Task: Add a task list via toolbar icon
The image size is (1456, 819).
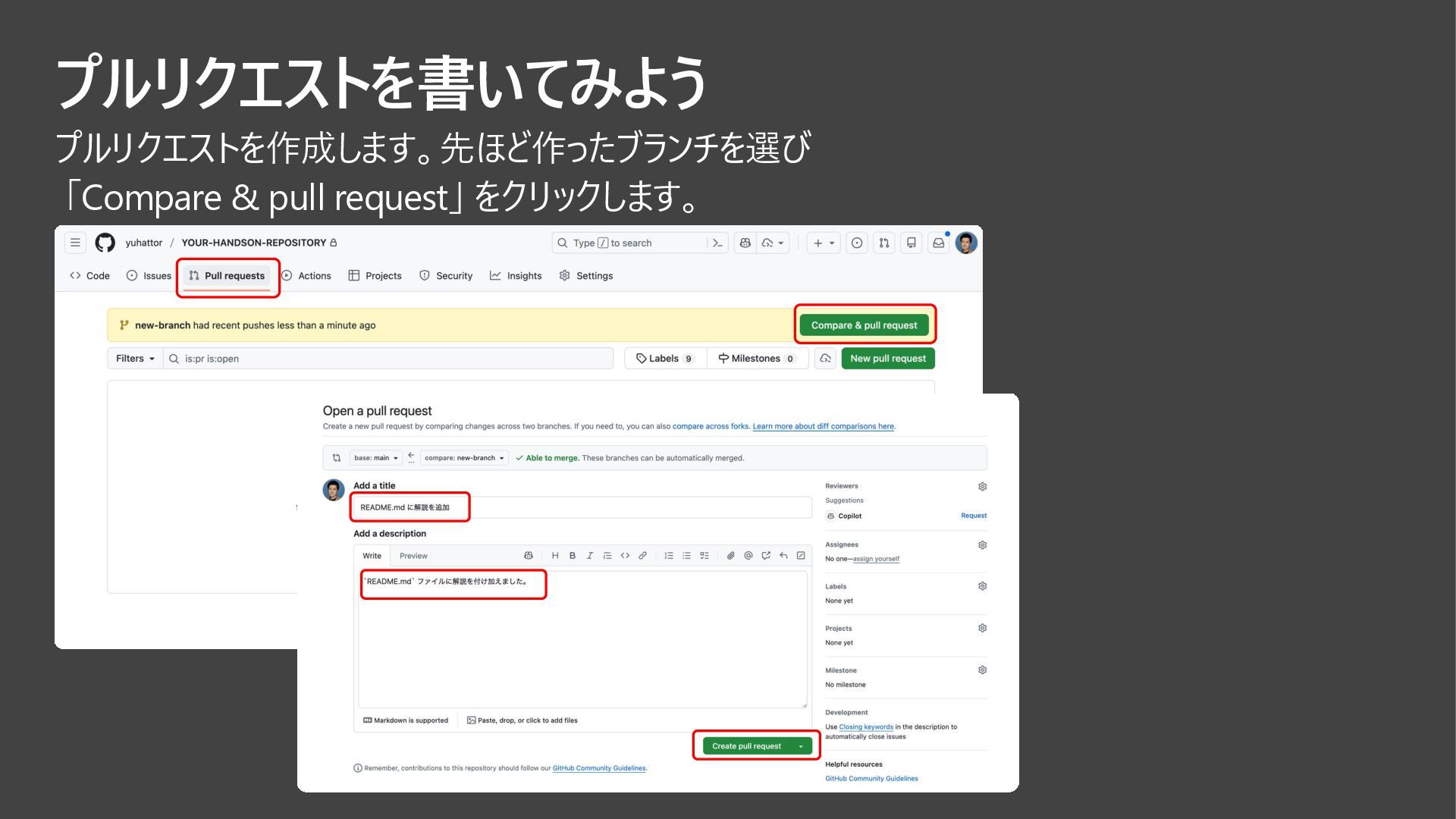Action: coord(704,556)
